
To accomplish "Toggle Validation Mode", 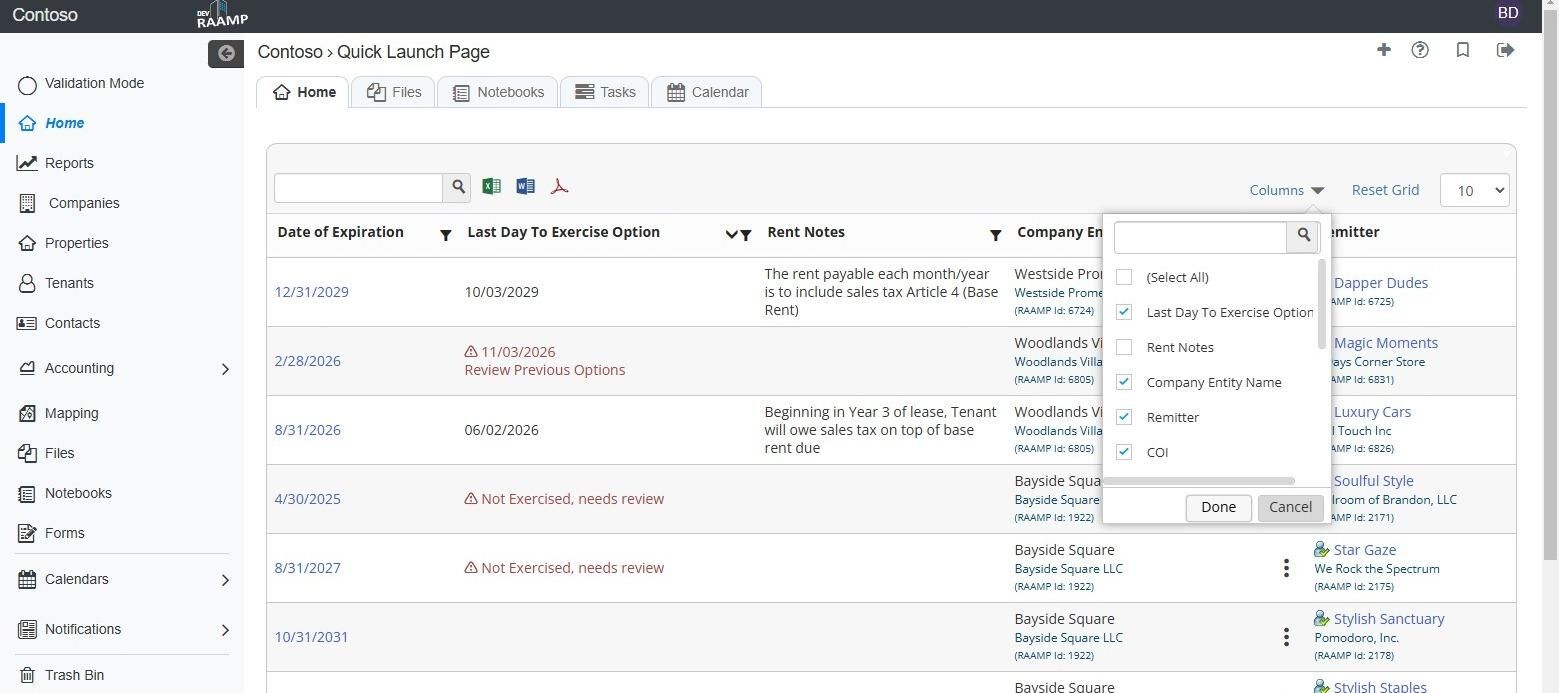I will [28, 84].
